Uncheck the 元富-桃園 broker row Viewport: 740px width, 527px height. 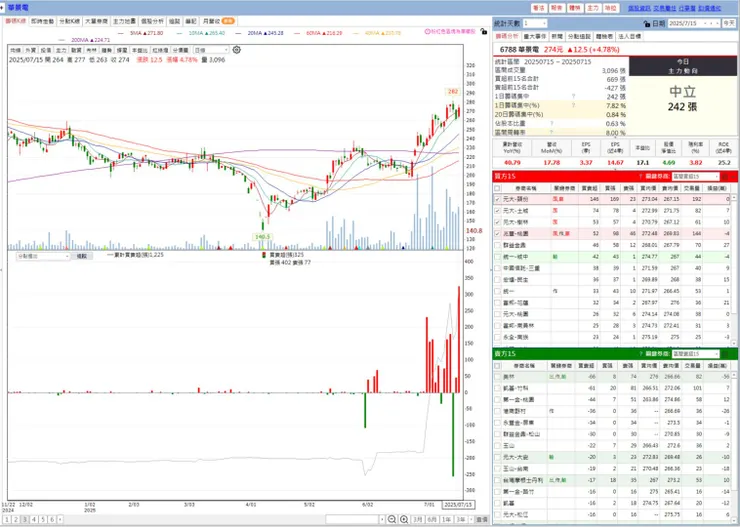click(x=497, y=234)
